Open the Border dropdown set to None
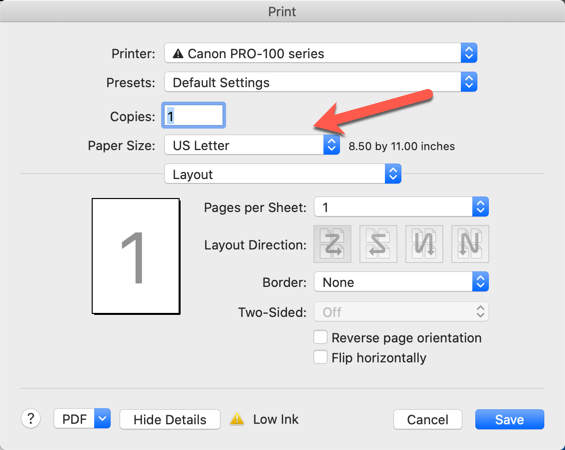This screenshot has width=565, height=450. pos(401,282)
